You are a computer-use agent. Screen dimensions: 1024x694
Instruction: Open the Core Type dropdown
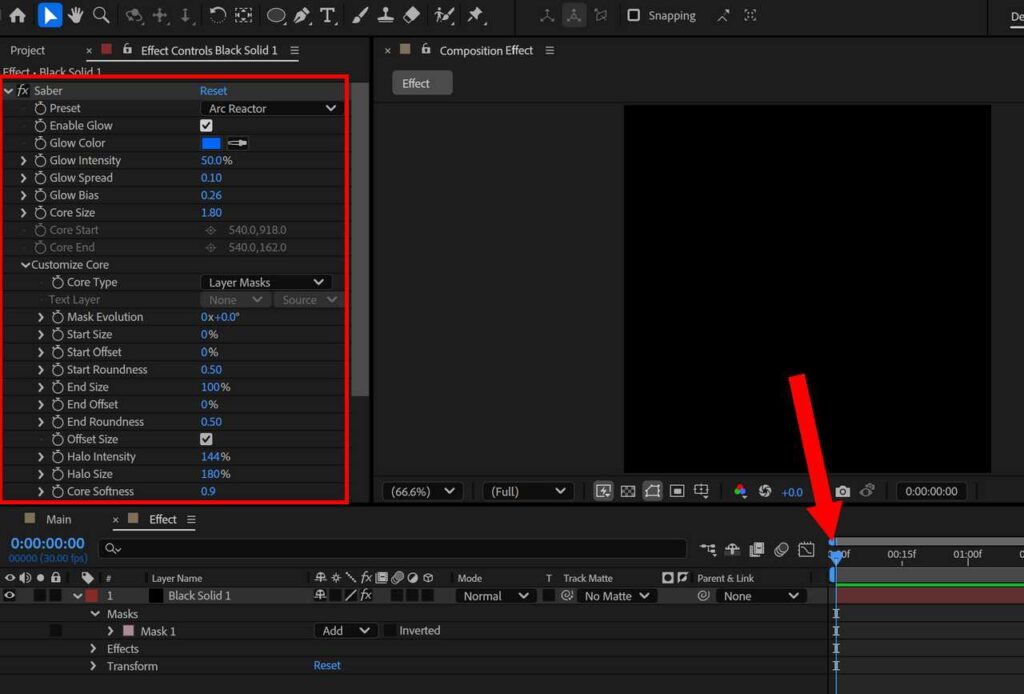[x=265, y=282]
